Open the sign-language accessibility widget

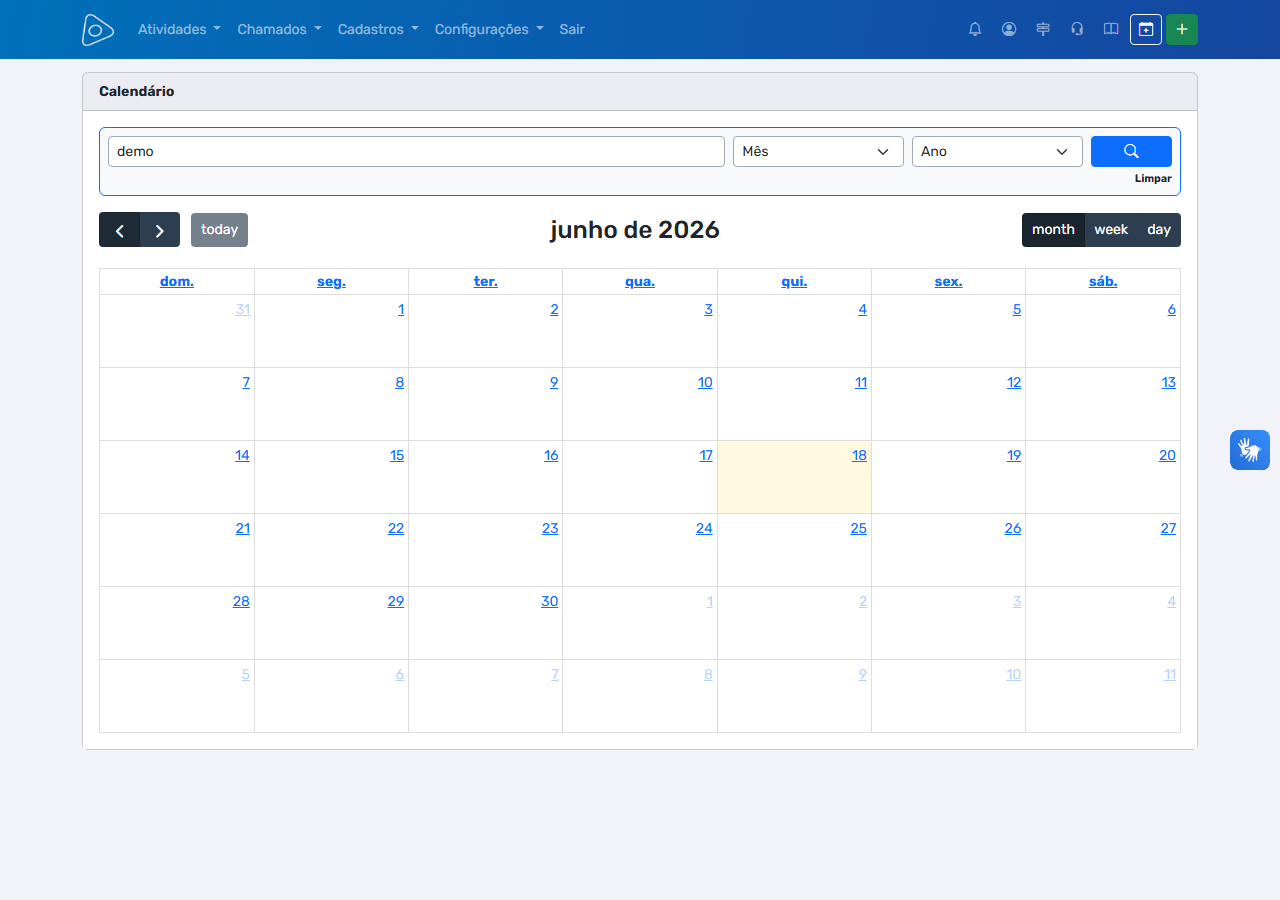pyautogui.click(x=1250, y=450)
